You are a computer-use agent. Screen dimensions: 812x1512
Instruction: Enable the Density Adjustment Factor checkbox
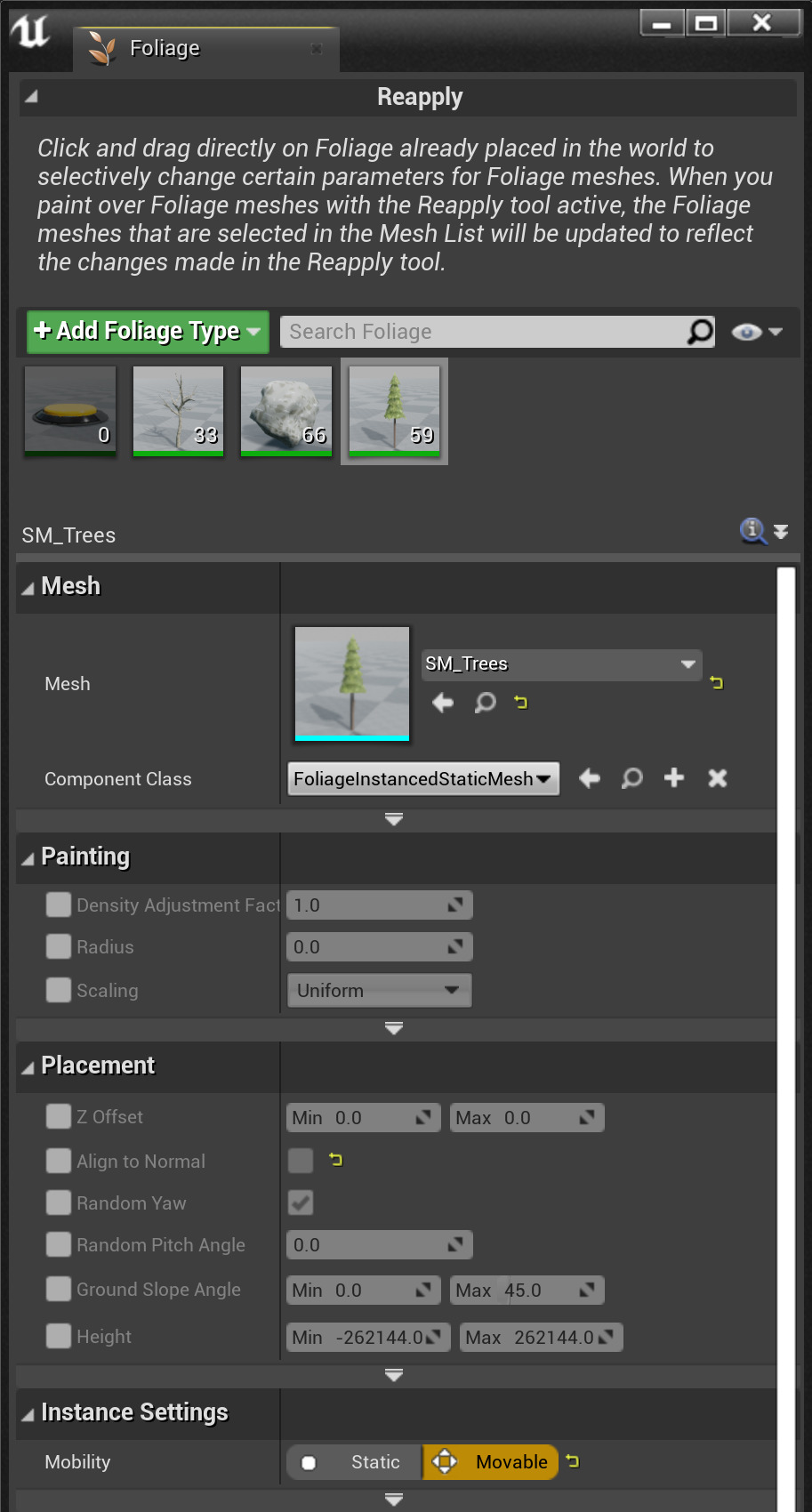click(59, 905)
